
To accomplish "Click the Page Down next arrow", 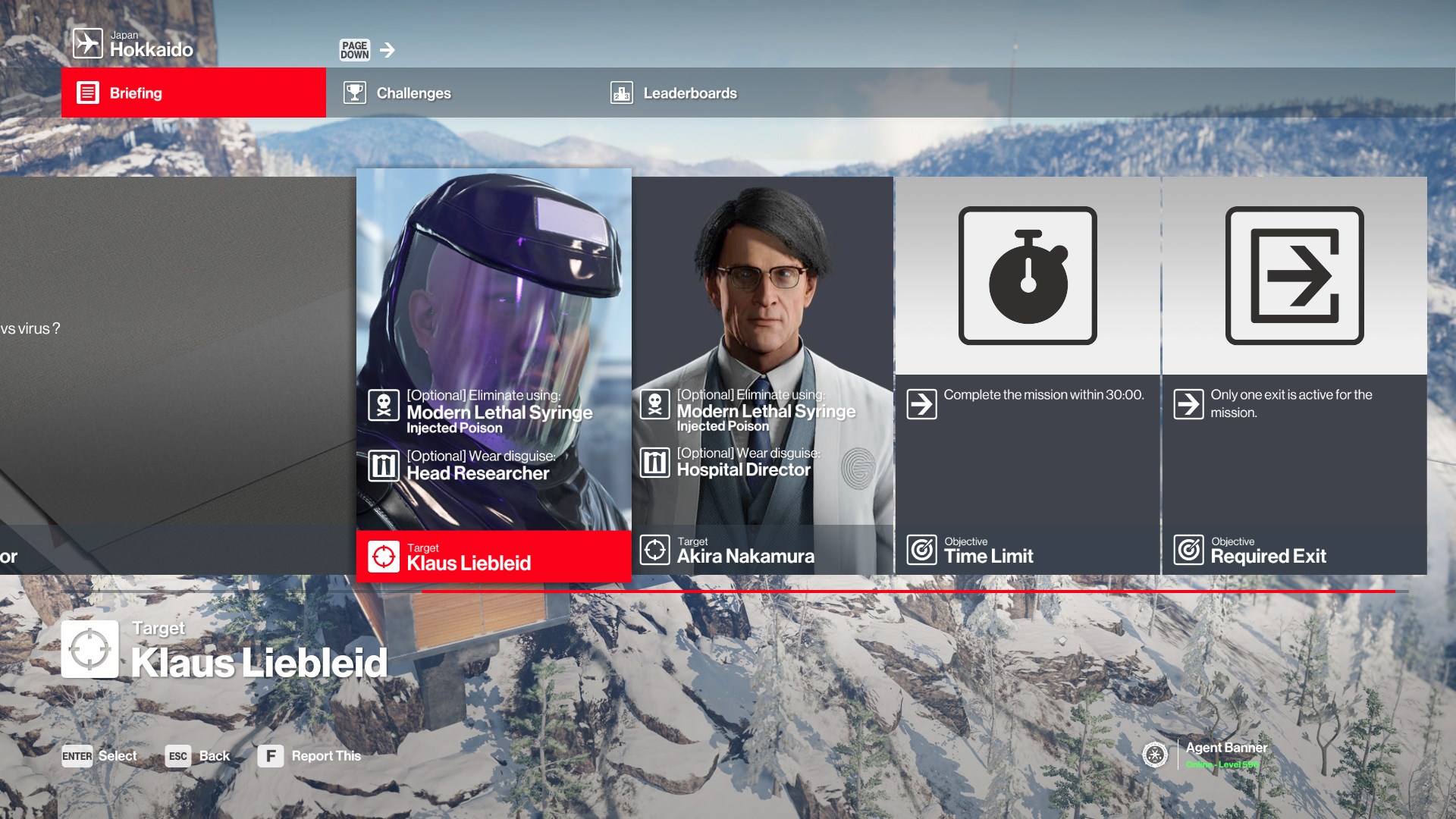I will click(388, 50).
